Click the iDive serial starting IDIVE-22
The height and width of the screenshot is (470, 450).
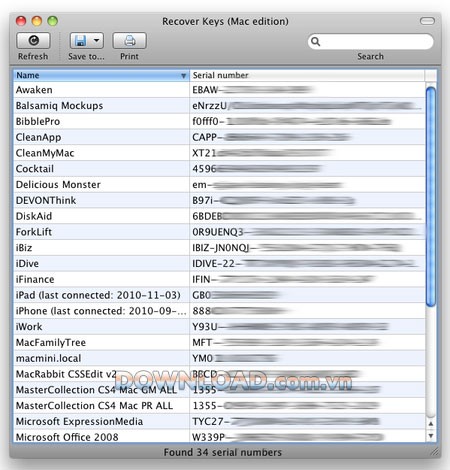[305, 263]
